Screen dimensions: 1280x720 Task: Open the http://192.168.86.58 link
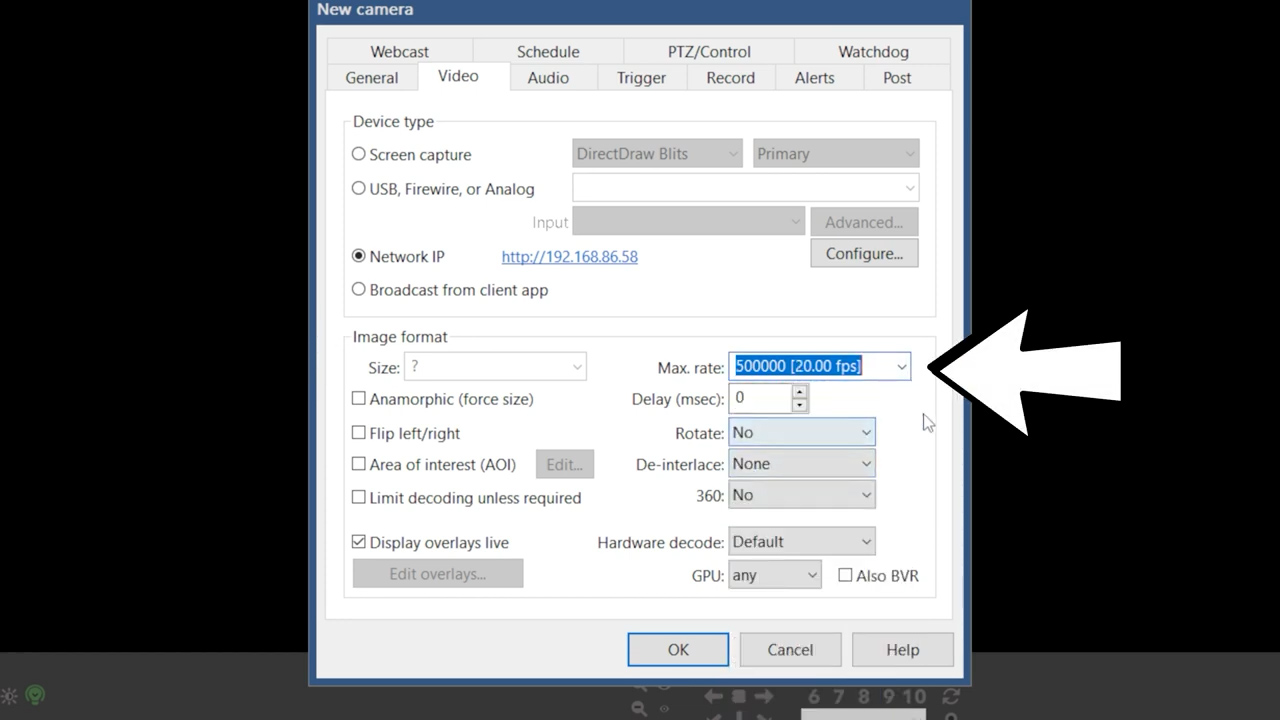569,257
